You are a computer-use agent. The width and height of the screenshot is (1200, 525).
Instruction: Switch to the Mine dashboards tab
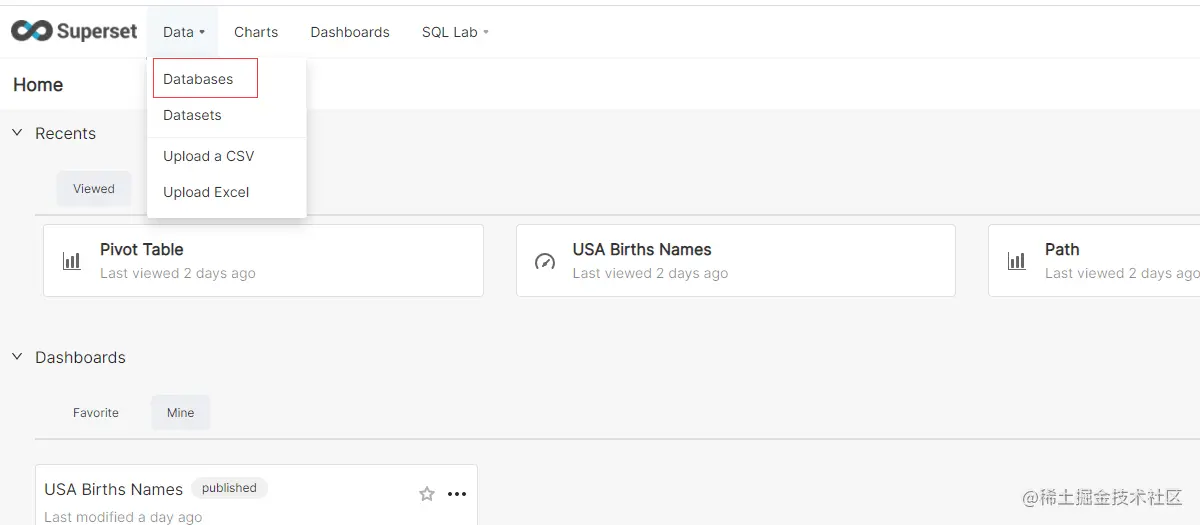181,413
